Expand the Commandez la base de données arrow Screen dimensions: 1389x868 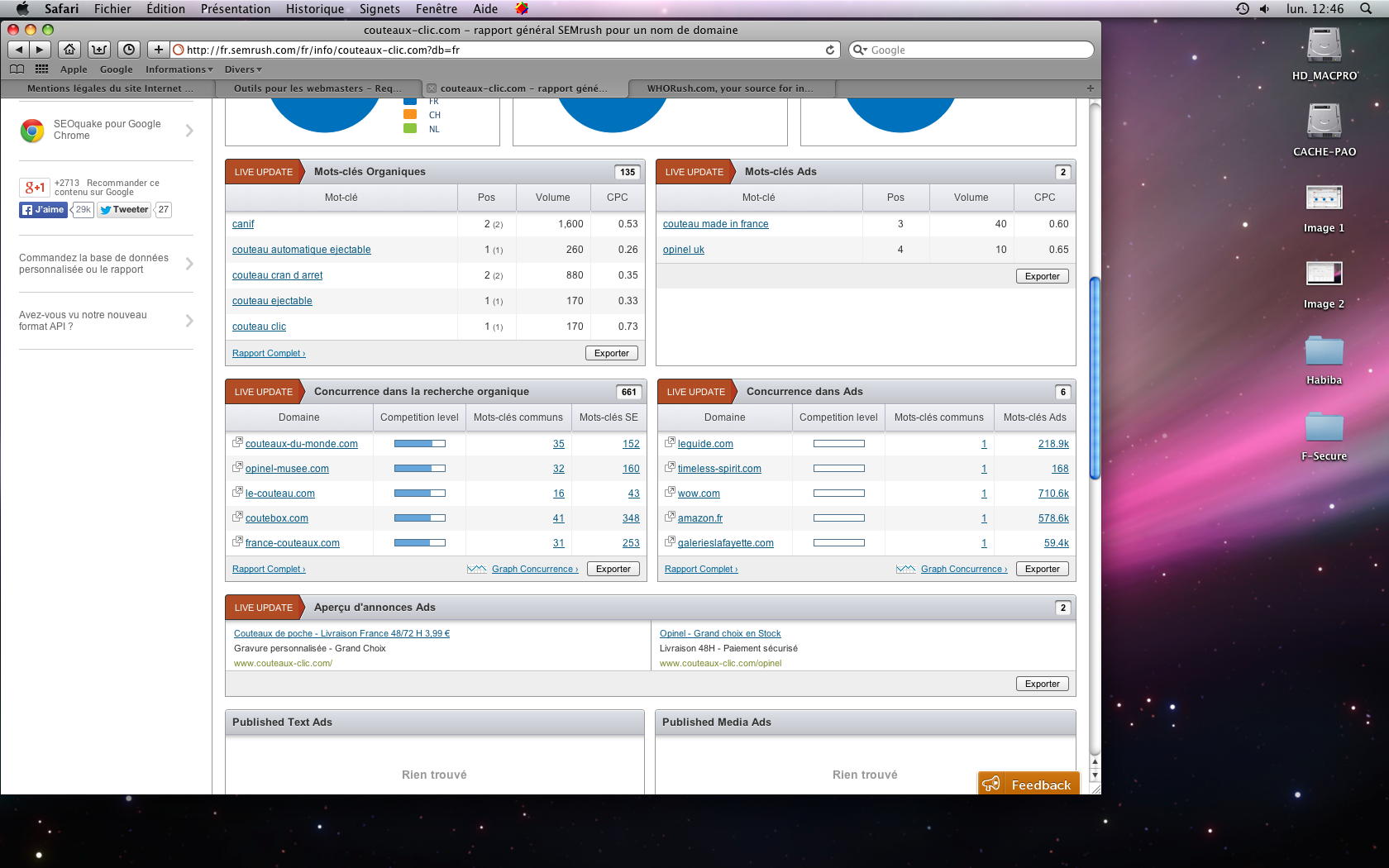click(x=189, y=264)
